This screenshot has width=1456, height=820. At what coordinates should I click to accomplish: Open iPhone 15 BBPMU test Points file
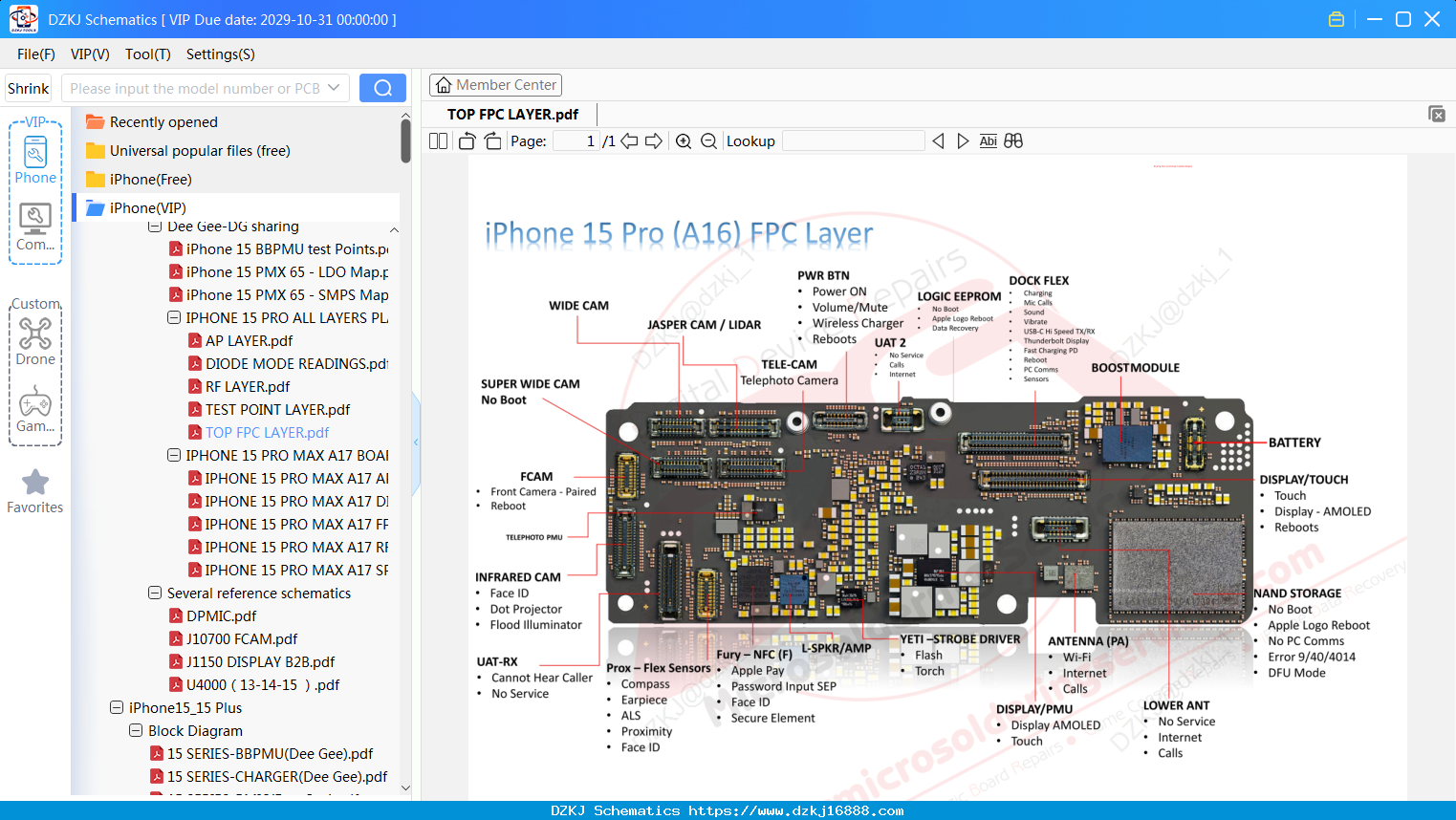click(x=278, y=248)
